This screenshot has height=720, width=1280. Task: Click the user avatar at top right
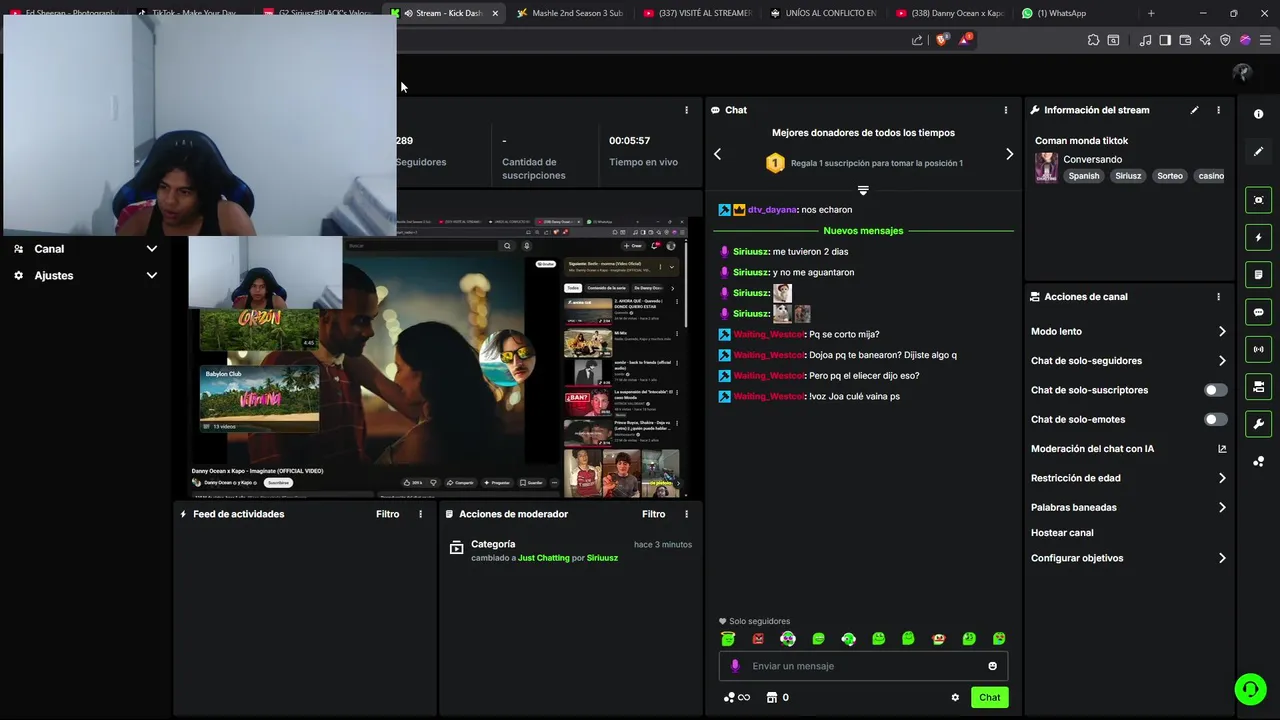pos(1242,73)
